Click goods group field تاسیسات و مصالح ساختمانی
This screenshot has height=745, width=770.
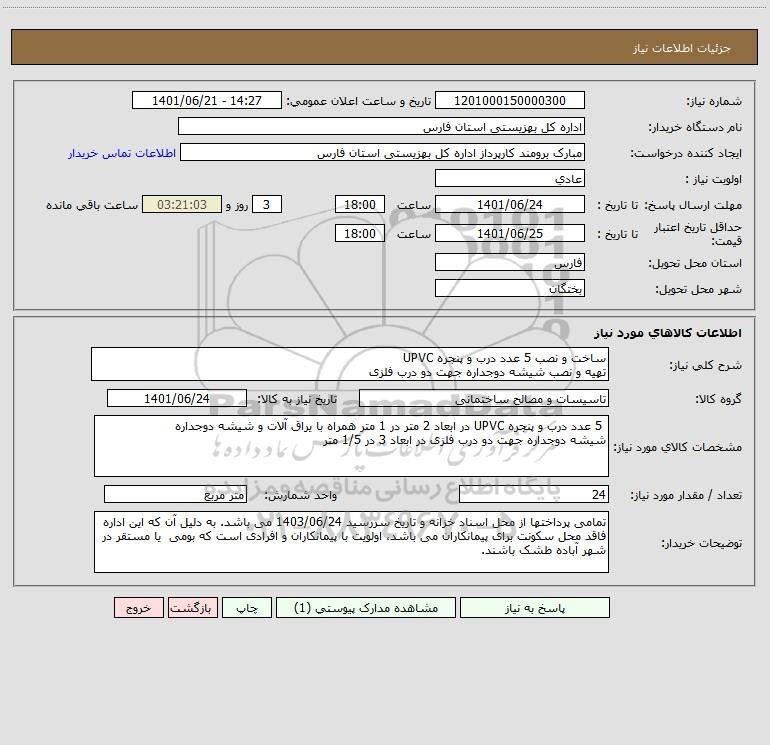click(484, 398)
